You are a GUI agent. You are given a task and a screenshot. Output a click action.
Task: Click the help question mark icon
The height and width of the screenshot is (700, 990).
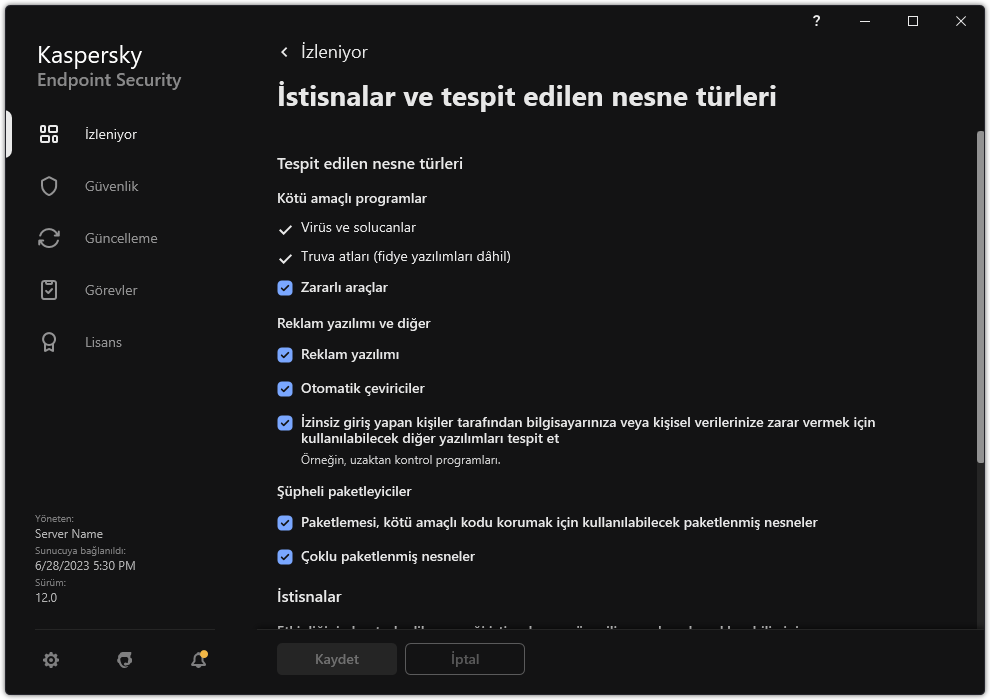point(816,20)
